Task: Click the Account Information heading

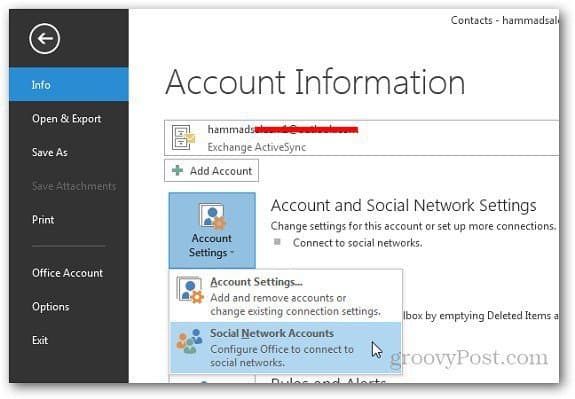Action: (315, 82)
